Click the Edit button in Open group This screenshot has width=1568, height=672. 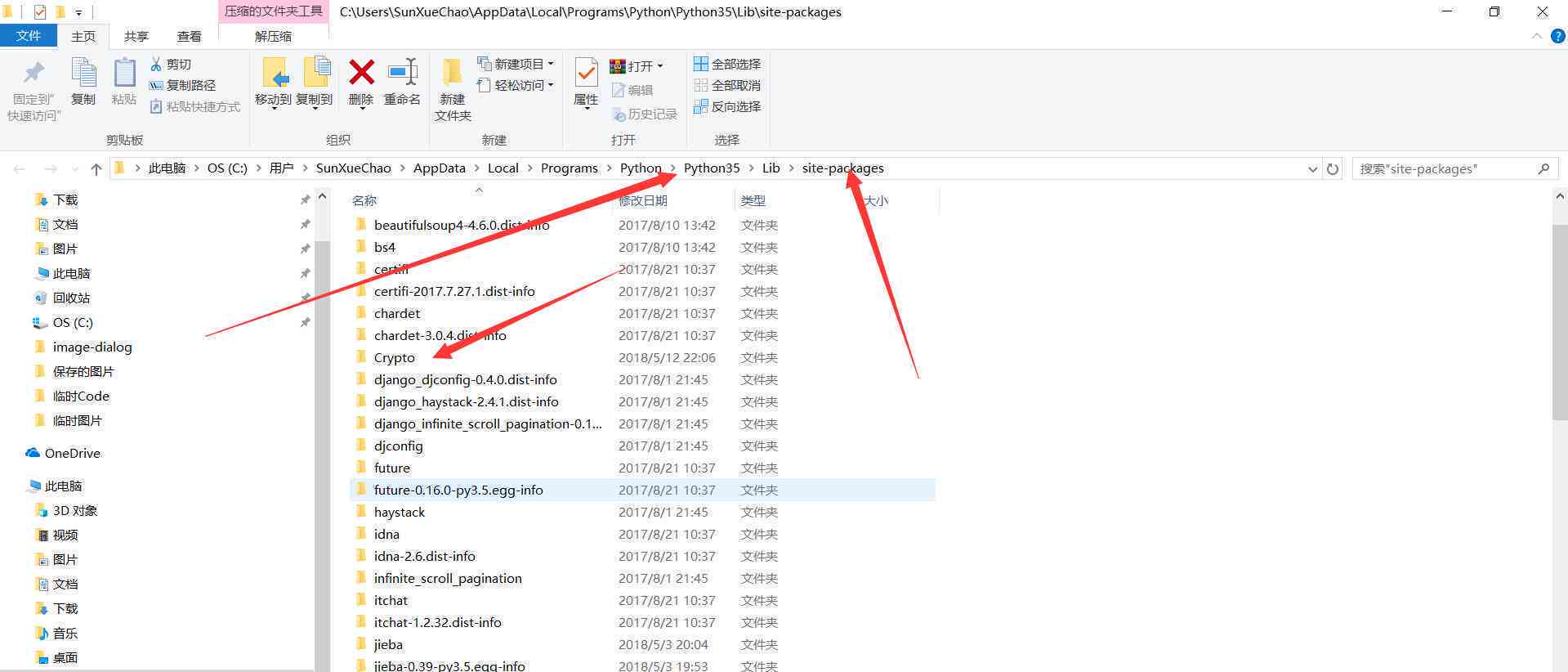tap(632, 90)
